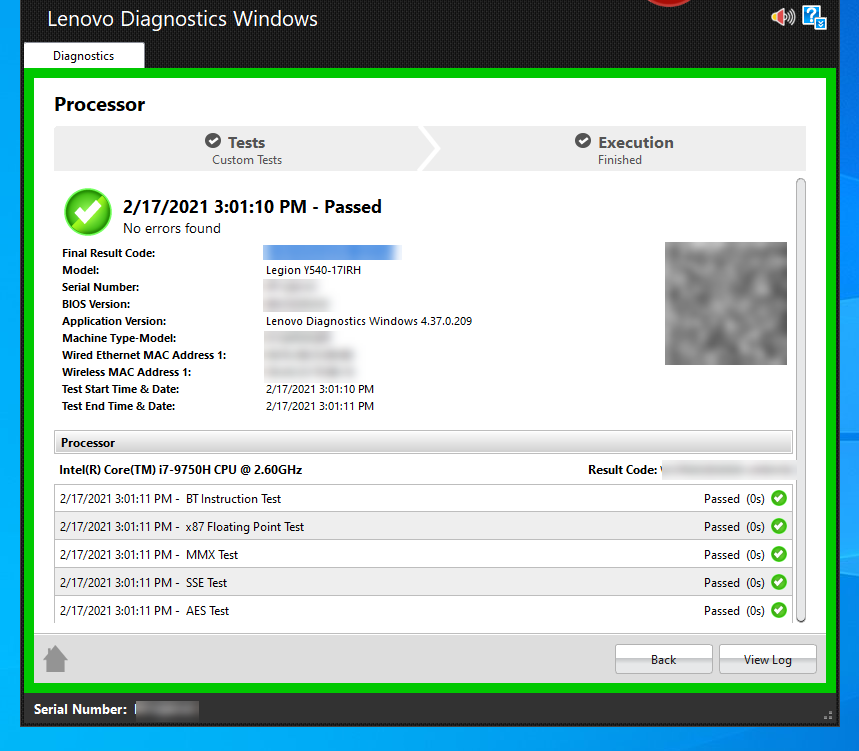Click Lenovo Diagnostics Windows 4.37.0.209 version text
This screenshot has width=859, height=751.
coord(369,321)
